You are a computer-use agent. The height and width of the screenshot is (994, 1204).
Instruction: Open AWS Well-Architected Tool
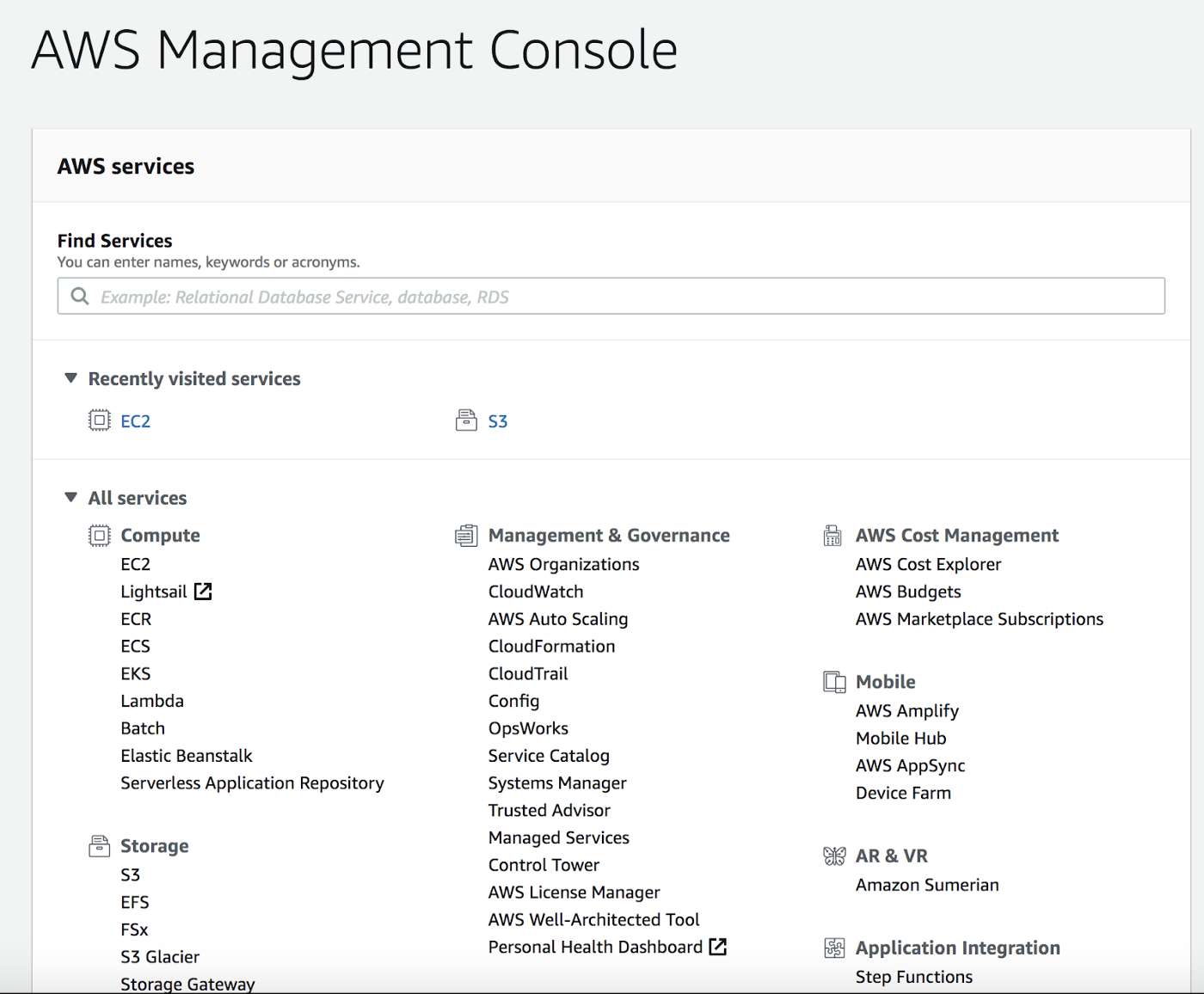click(x=594, y=920)
